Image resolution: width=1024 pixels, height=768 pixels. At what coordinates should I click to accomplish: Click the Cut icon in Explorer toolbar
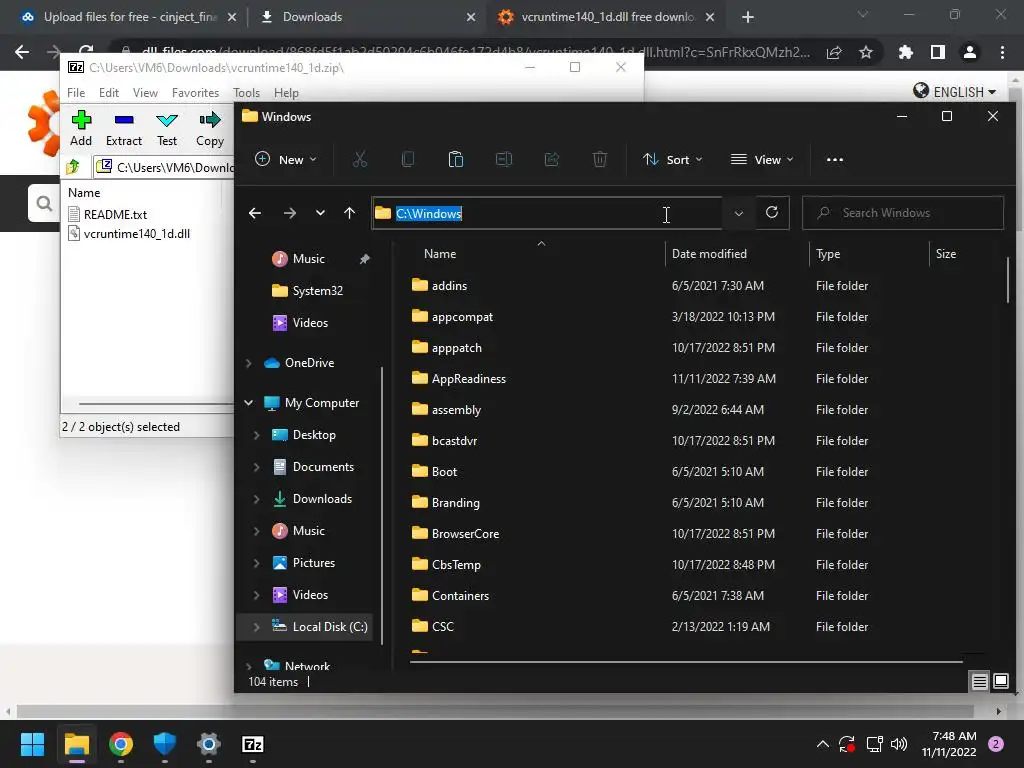click(x=360, y=159)
